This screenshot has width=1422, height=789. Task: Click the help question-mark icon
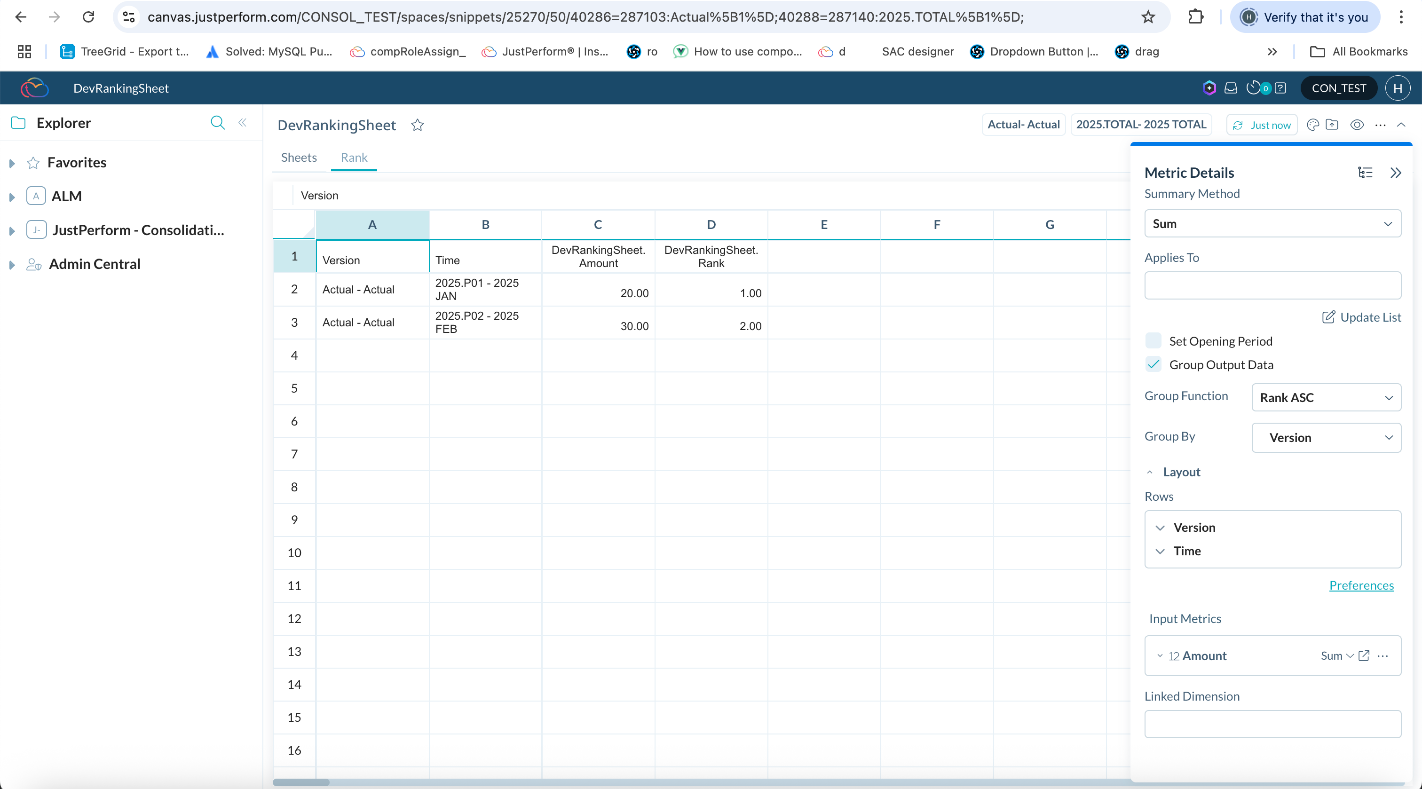point(1280,88)
